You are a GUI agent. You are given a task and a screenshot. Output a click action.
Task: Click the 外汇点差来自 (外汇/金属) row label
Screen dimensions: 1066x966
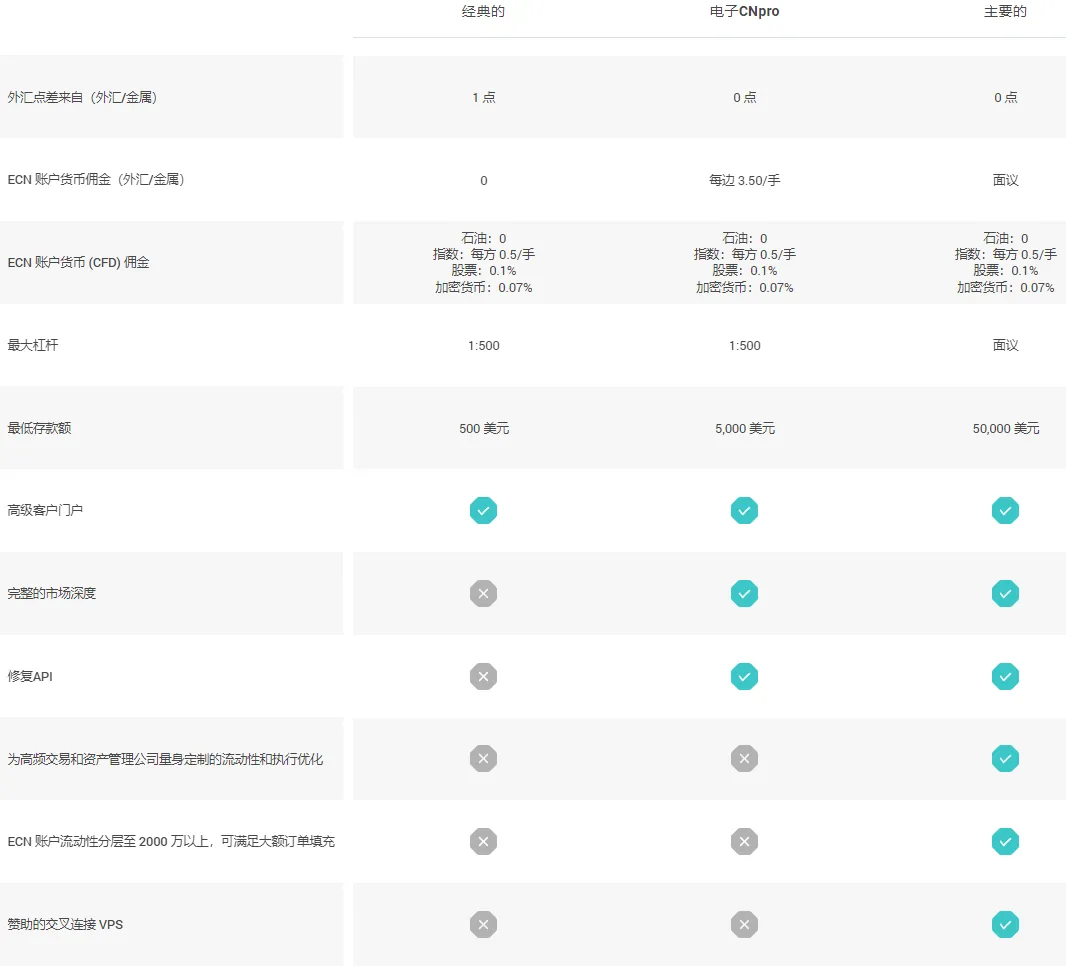coord(82,97)
